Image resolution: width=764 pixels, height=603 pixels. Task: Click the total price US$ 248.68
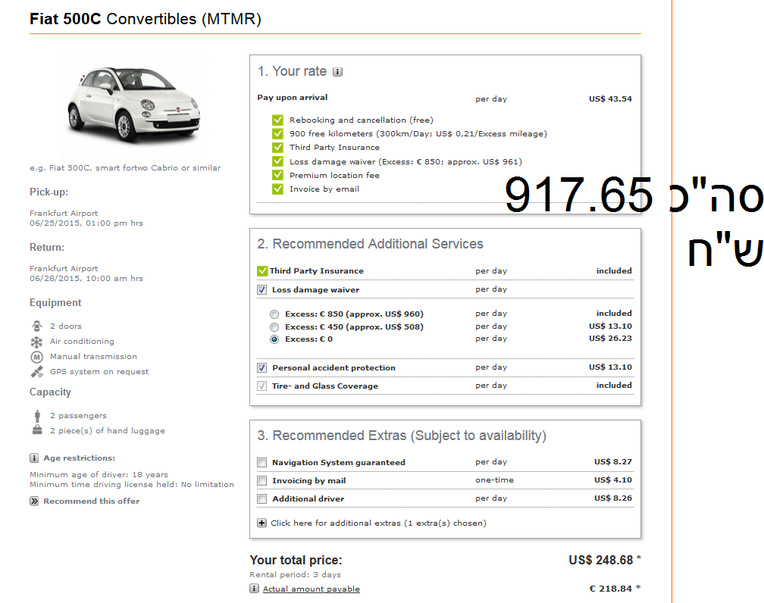coord(601,560)
